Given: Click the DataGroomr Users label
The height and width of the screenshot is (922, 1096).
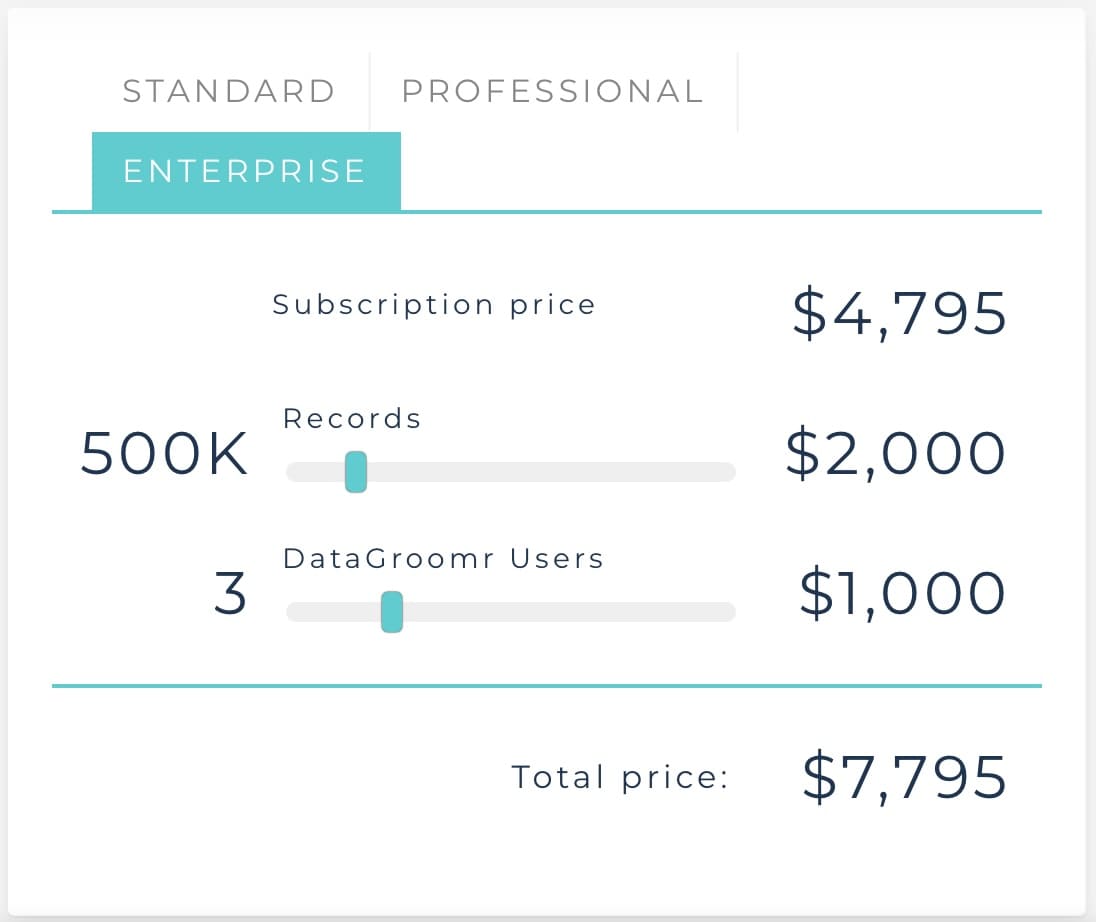Looking at the screenshot, I should coord(443,558).
